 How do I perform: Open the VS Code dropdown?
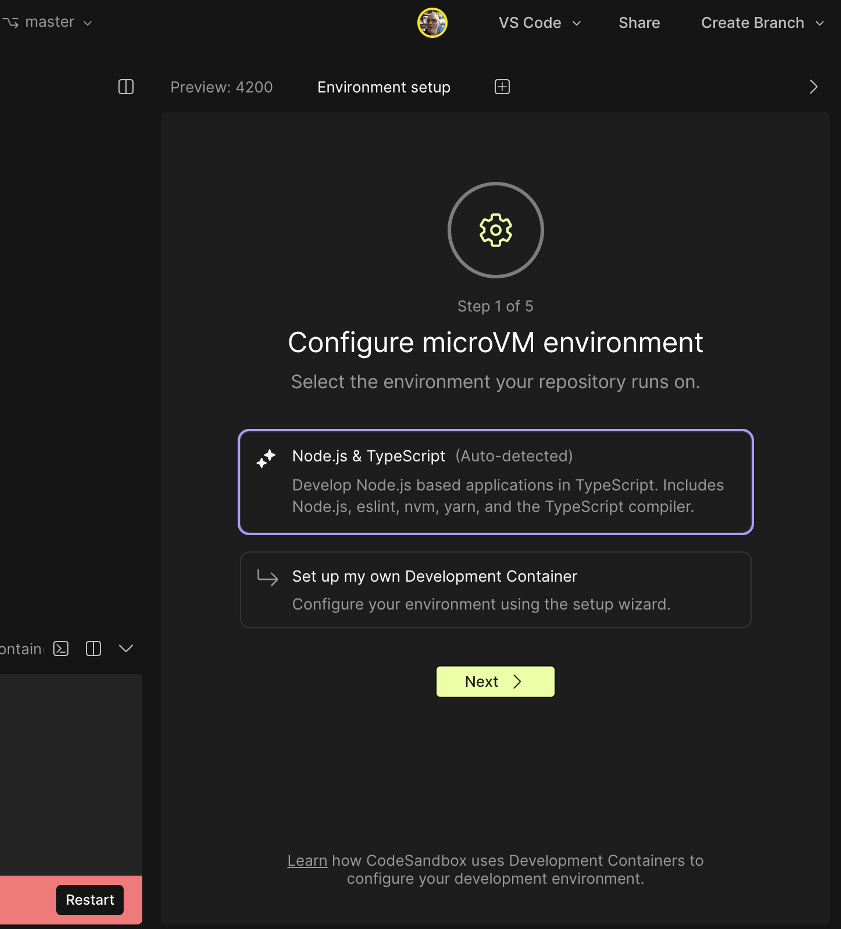tap(539, 23)
